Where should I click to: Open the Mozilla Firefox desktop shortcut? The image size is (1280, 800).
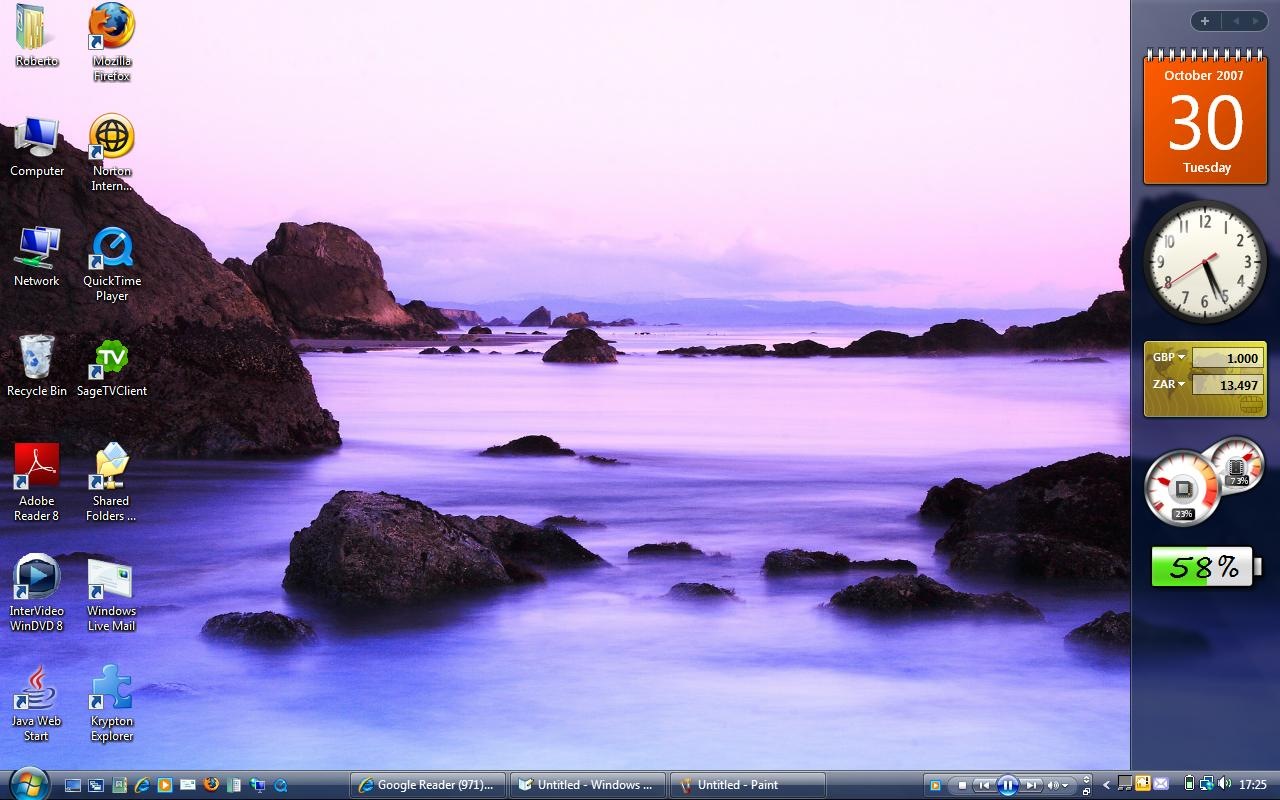pyautogui.click(x=111, y=30)
